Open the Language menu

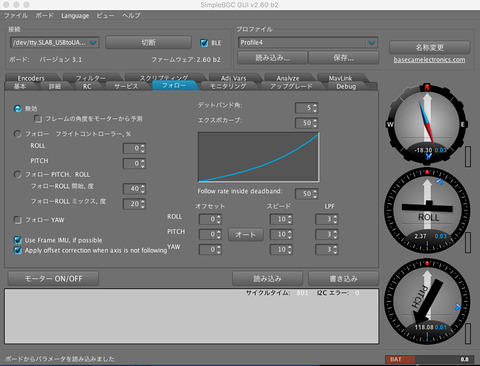[x=75, y=16]
